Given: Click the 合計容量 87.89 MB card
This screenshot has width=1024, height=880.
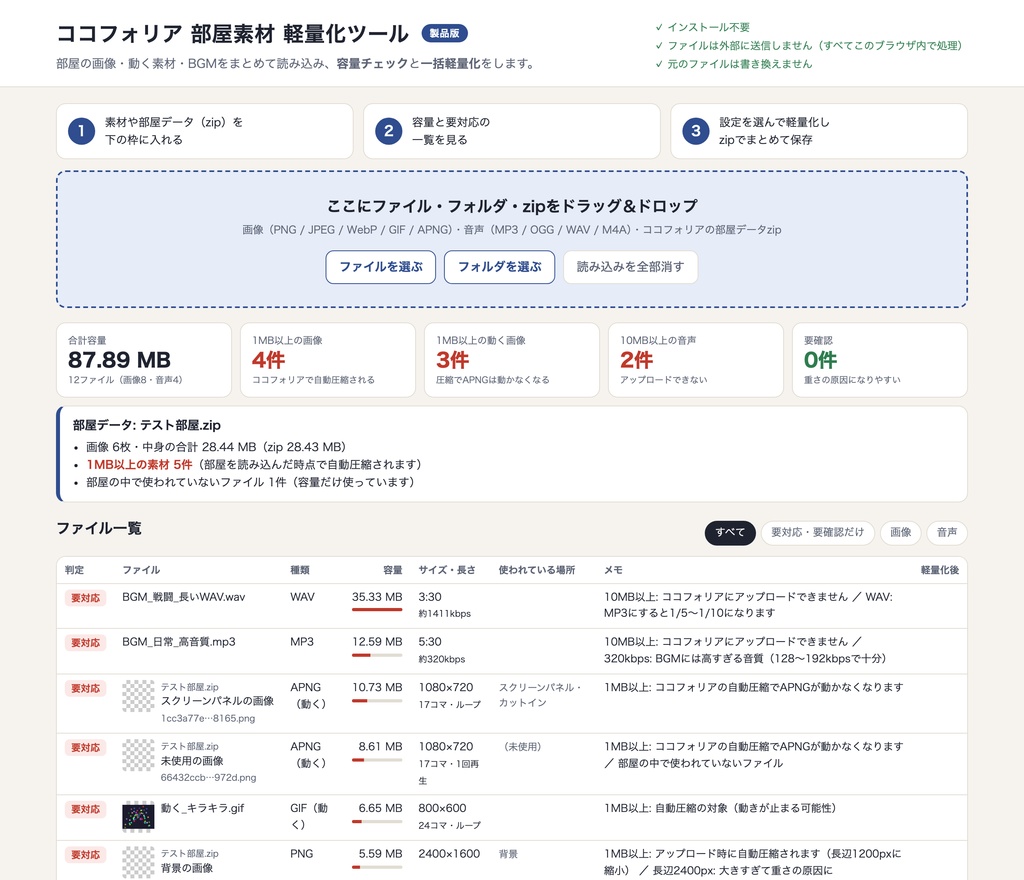Looking at the screenshot, I should point(144,360).
